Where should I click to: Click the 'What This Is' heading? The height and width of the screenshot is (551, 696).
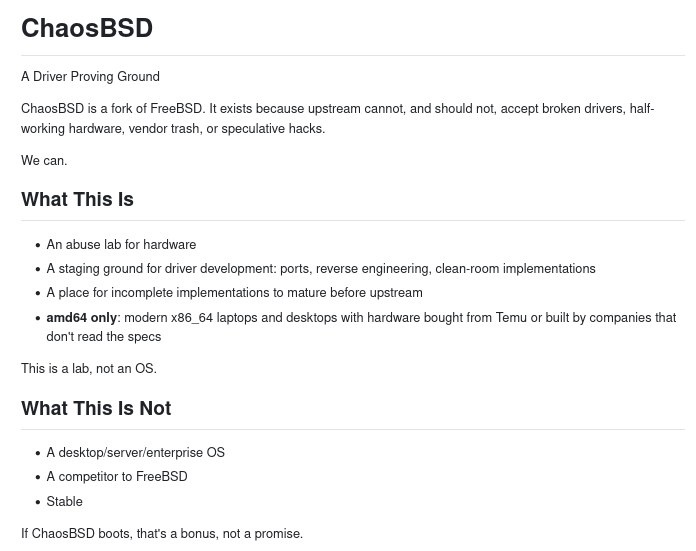[x=77, y=199]
